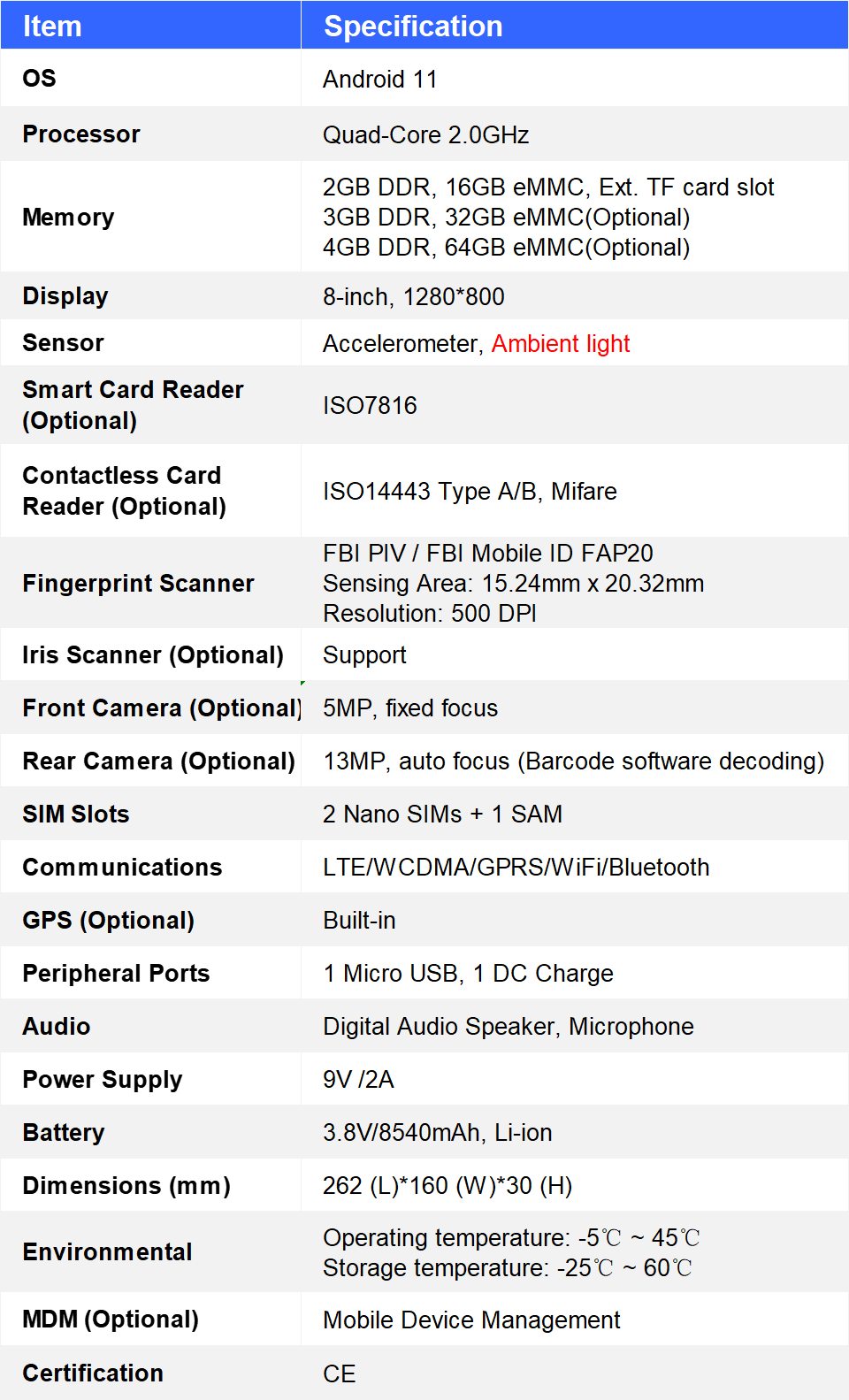Click the "Specification" column header
Screen dimensions: 849x1400
[x=413, y=27]
